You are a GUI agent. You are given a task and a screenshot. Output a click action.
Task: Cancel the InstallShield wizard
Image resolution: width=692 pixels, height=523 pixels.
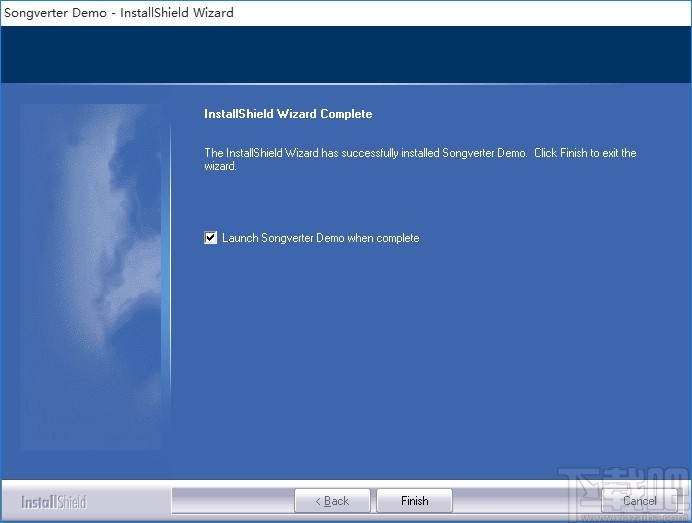639,501
